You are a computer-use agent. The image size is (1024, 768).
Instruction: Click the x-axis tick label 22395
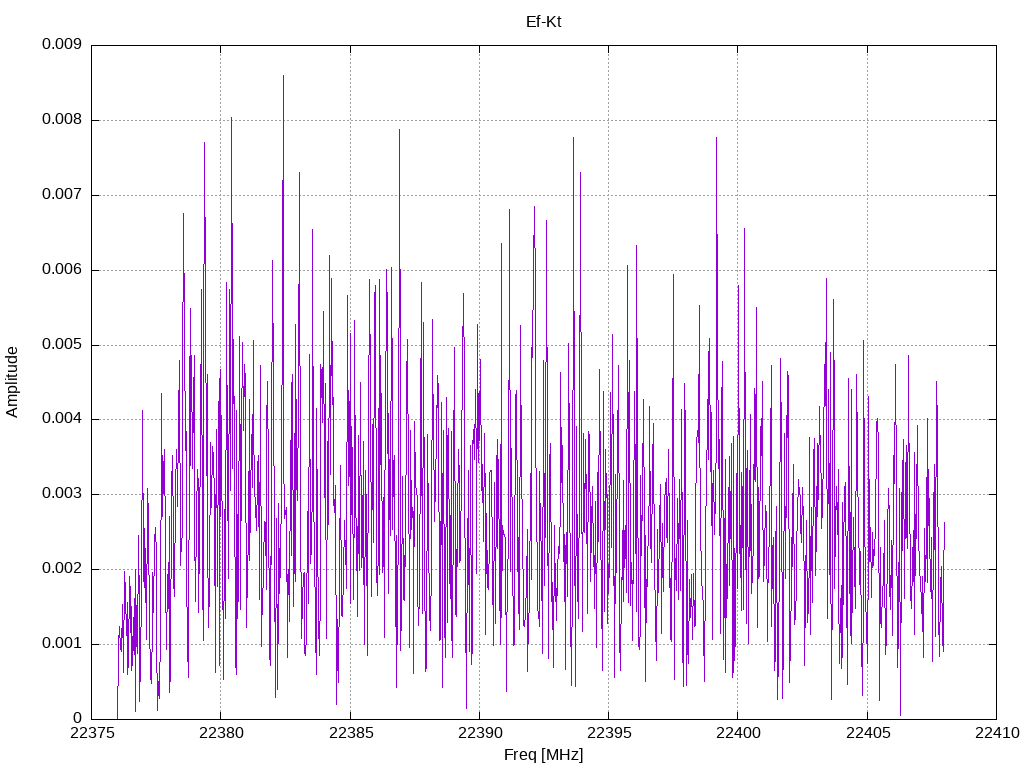point(609,733)
